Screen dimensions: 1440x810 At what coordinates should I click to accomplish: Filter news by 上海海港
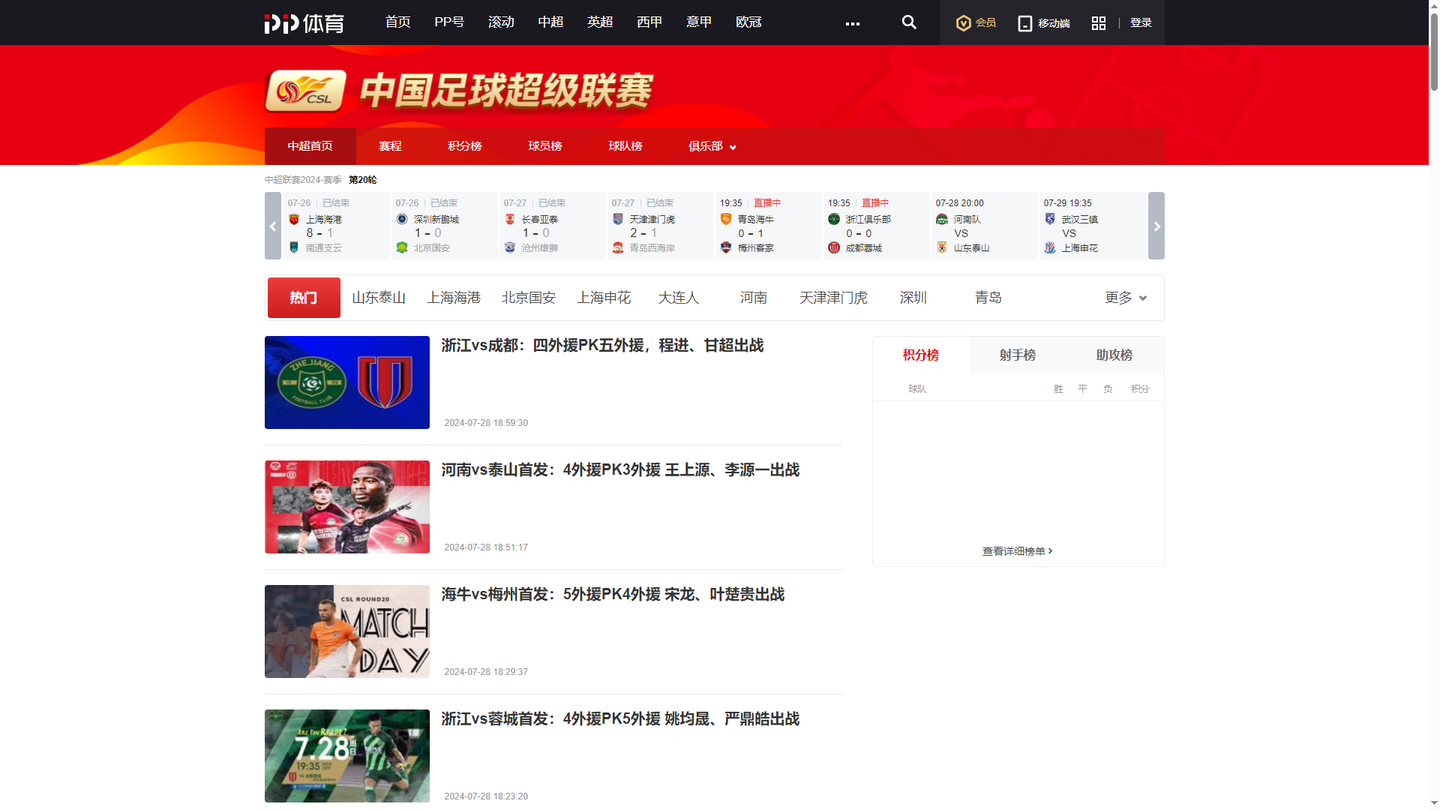point(454,298)
